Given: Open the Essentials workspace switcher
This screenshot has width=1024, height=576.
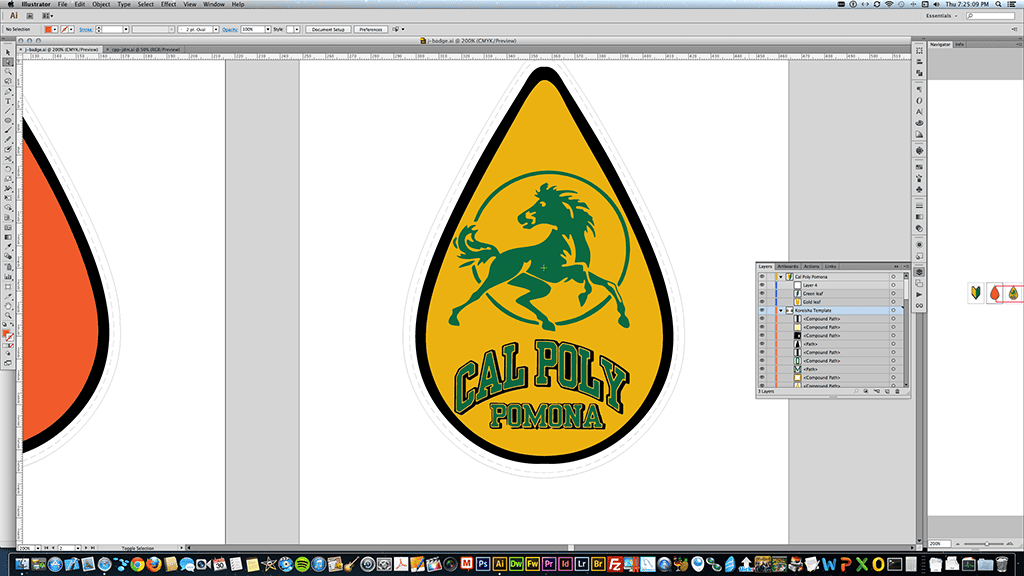Looking at the screenshot, I should 941,16.
